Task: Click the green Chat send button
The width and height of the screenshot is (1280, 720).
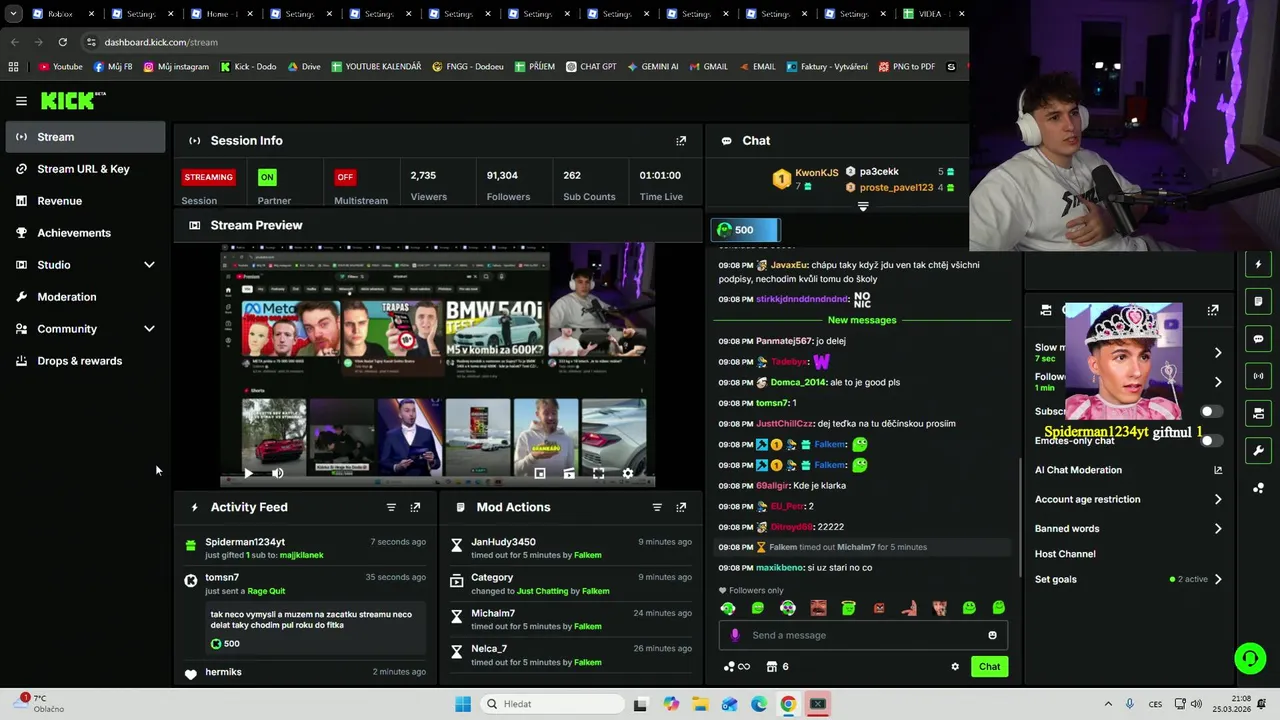Action: point(989,667)
